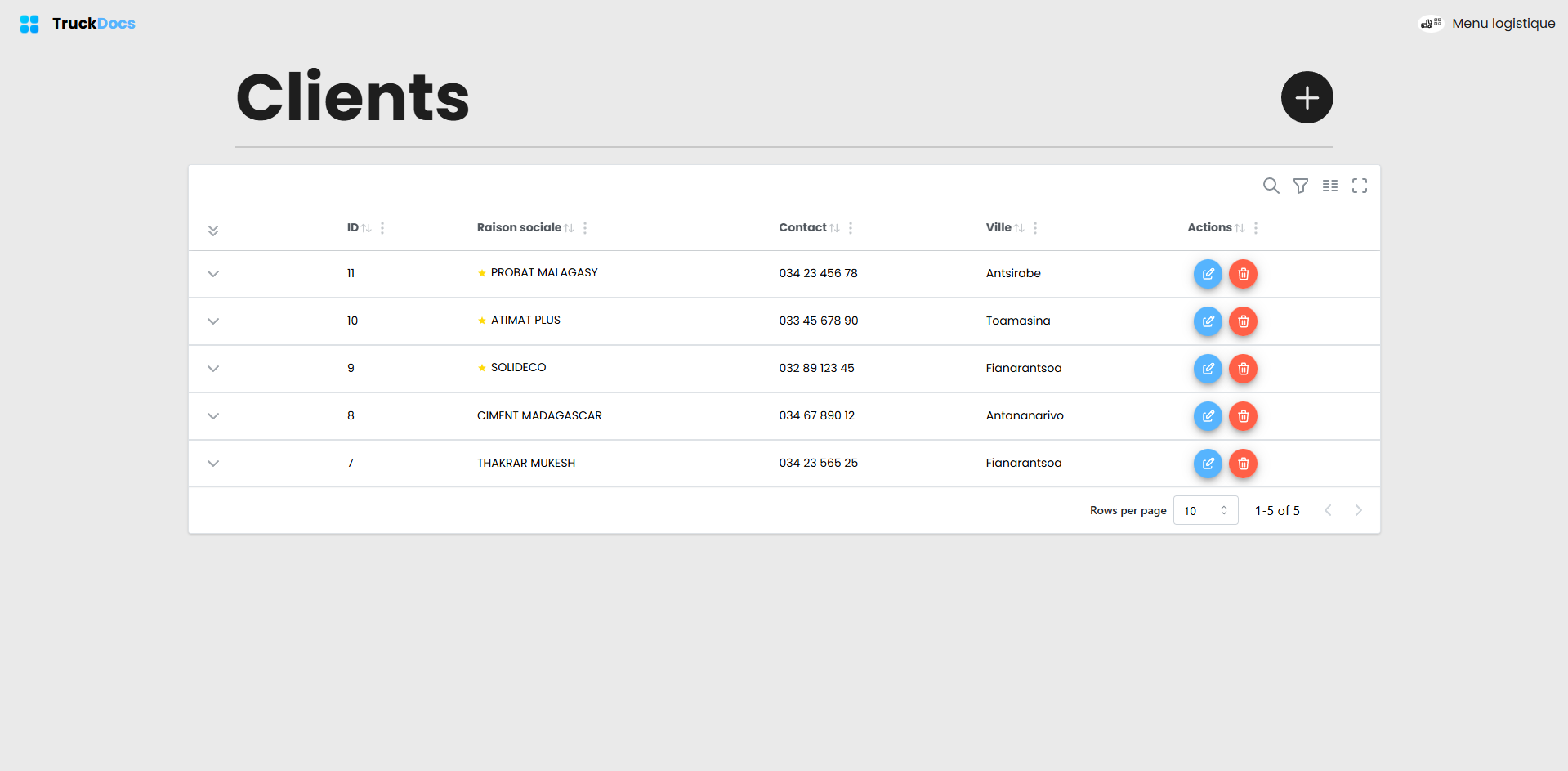Click the Antananarivo city cell
The width and height of the screenshot is (1568, 771).
(1025, 415)
